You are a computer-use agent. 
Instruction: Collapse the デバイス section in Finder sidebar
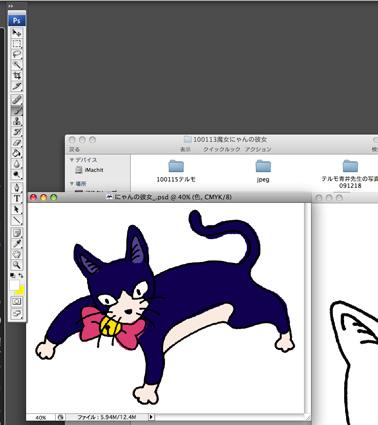click(x=72, y=160)
